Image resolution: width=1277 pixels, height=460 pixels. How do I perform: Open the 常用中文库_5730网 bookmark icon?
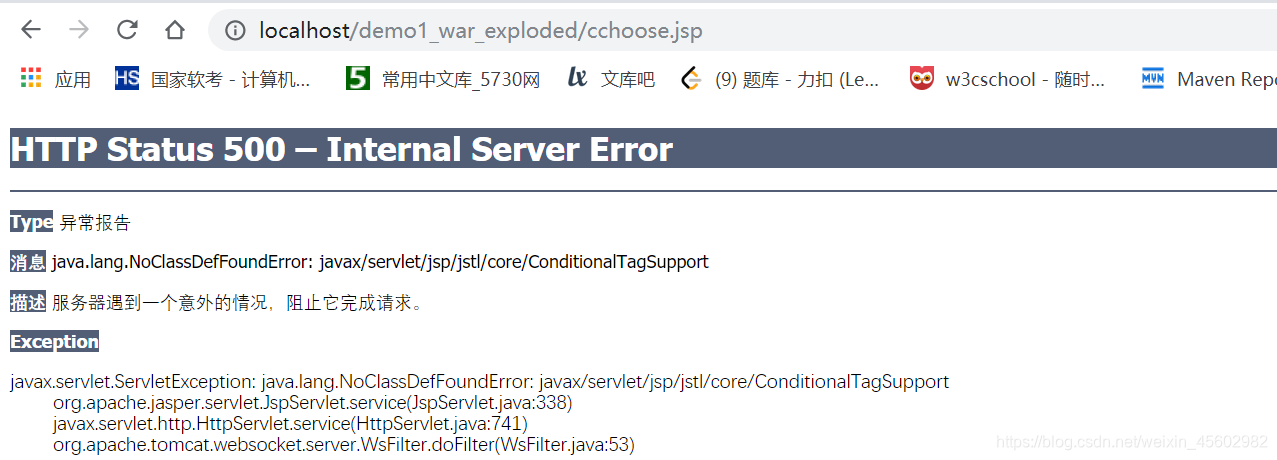pyautogui.click(x=358, y=78)
